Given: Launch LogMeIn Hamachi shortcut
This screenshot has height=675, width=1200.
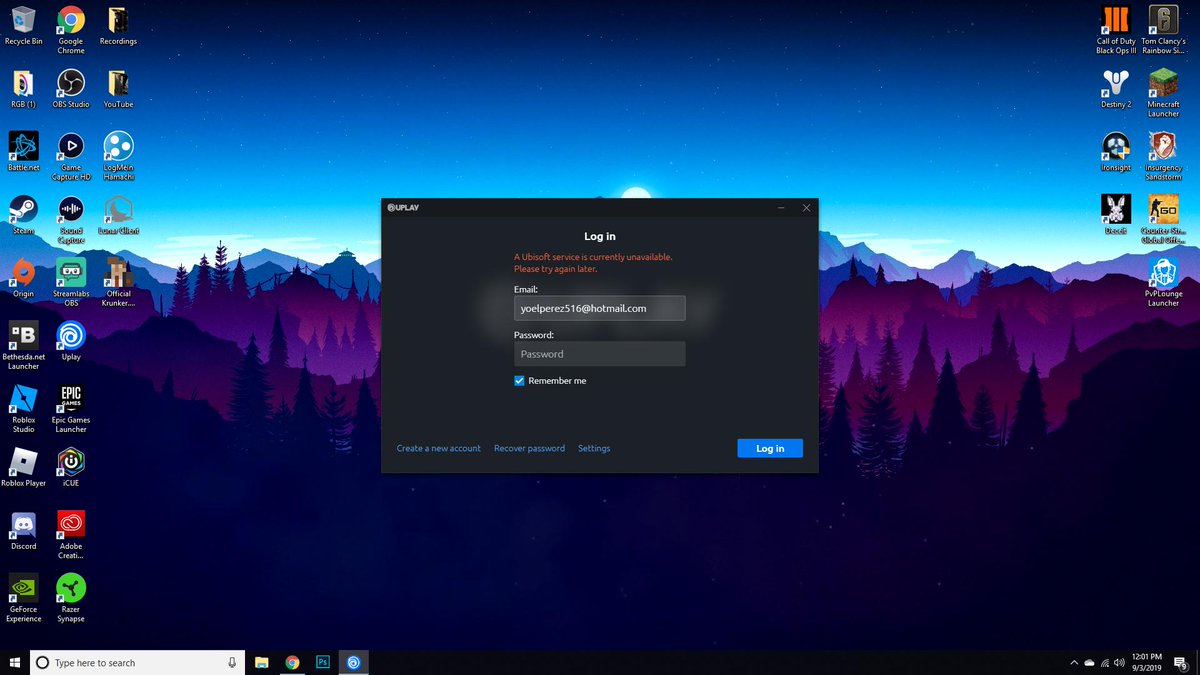Looking at the screenshot, I should tap(118, 156).
